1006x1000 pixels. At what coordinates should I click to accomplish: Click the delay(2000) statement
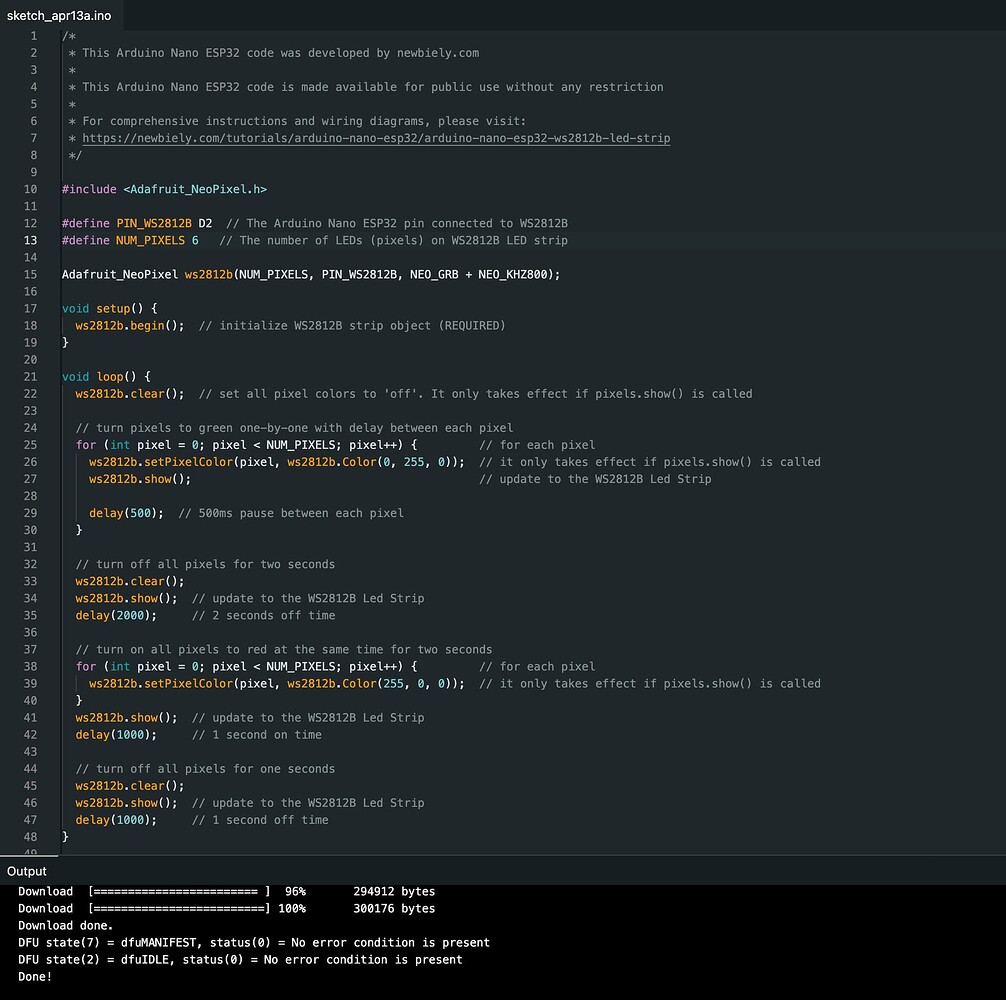(x=116, y=615)
